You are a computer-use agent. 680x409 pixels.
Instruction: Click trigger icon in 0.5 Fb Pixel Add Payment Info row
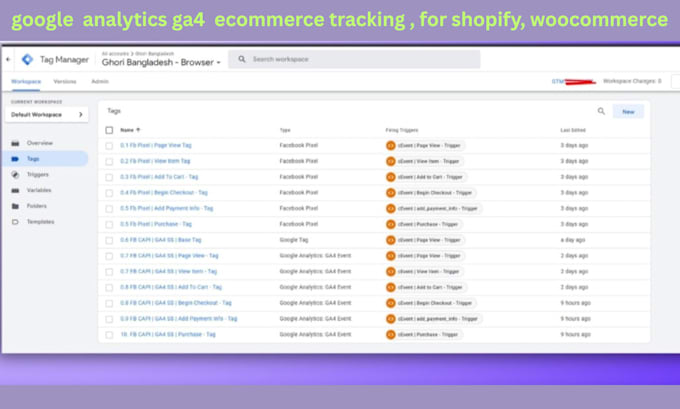click(x=391, y=209)
